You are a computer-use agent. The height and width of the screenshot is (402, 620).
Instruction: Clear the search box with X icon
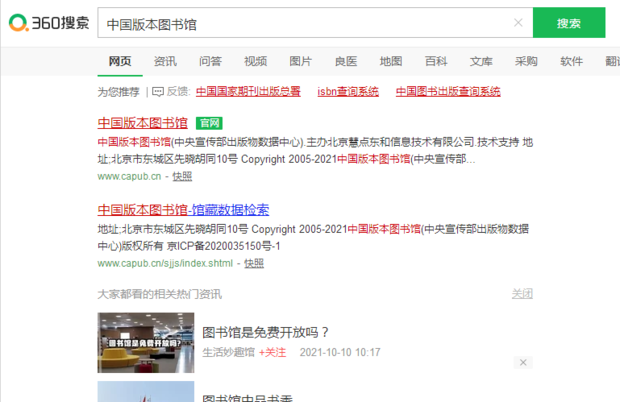coord(518,23)
